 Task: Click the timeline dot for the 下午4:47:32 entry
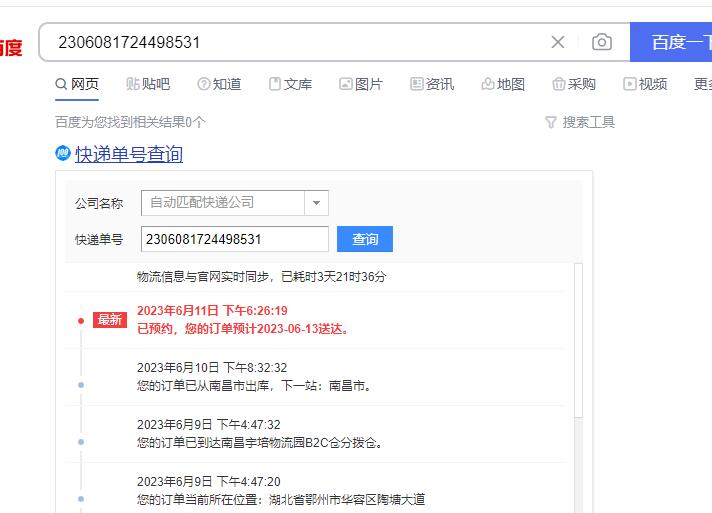pyautogui.click(x=81, y=442)
